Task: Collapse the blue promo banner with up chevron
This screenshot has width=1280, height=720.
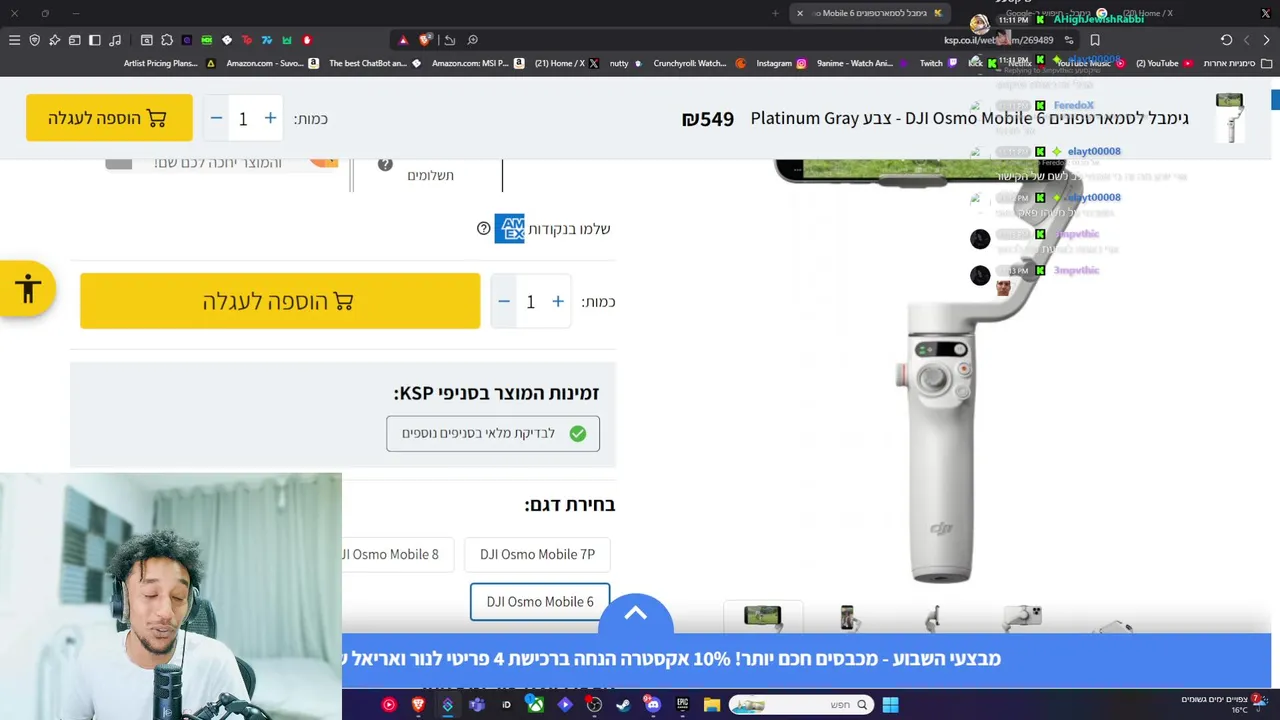Action: pos(636,614)
